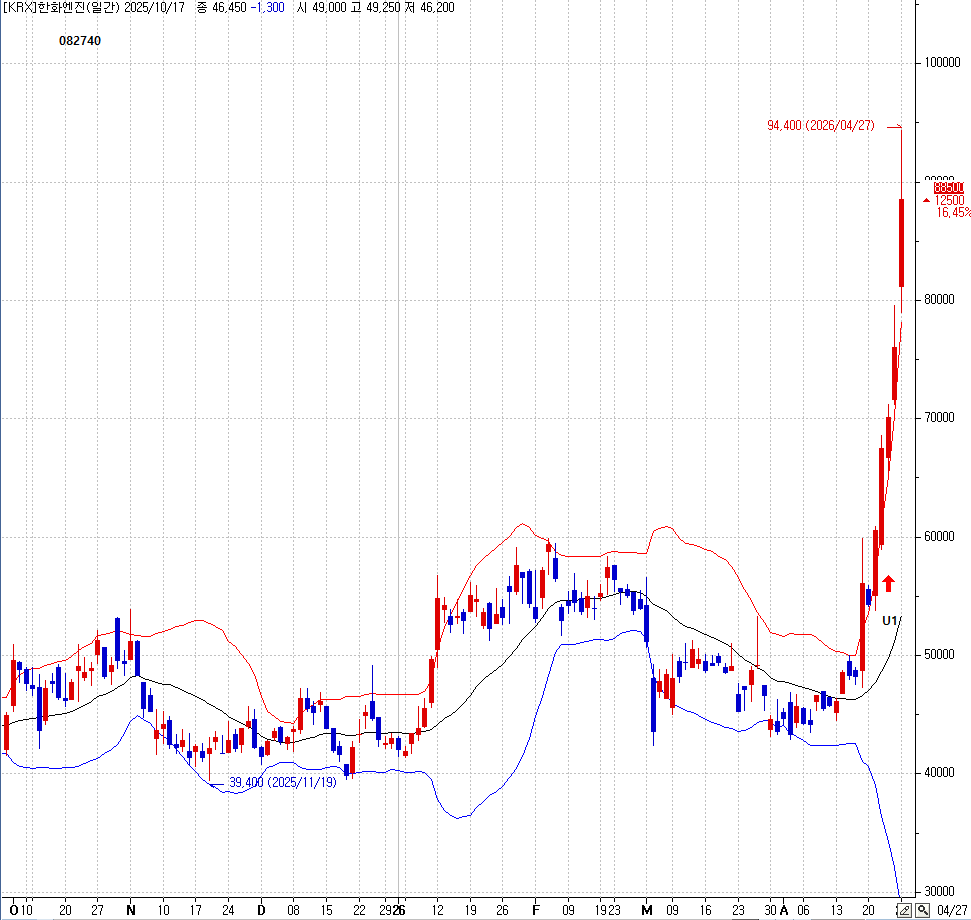This screenshot has height=920, width=971.
Task: Click the 88500 current price tag
Action: (x=949, y=188)
